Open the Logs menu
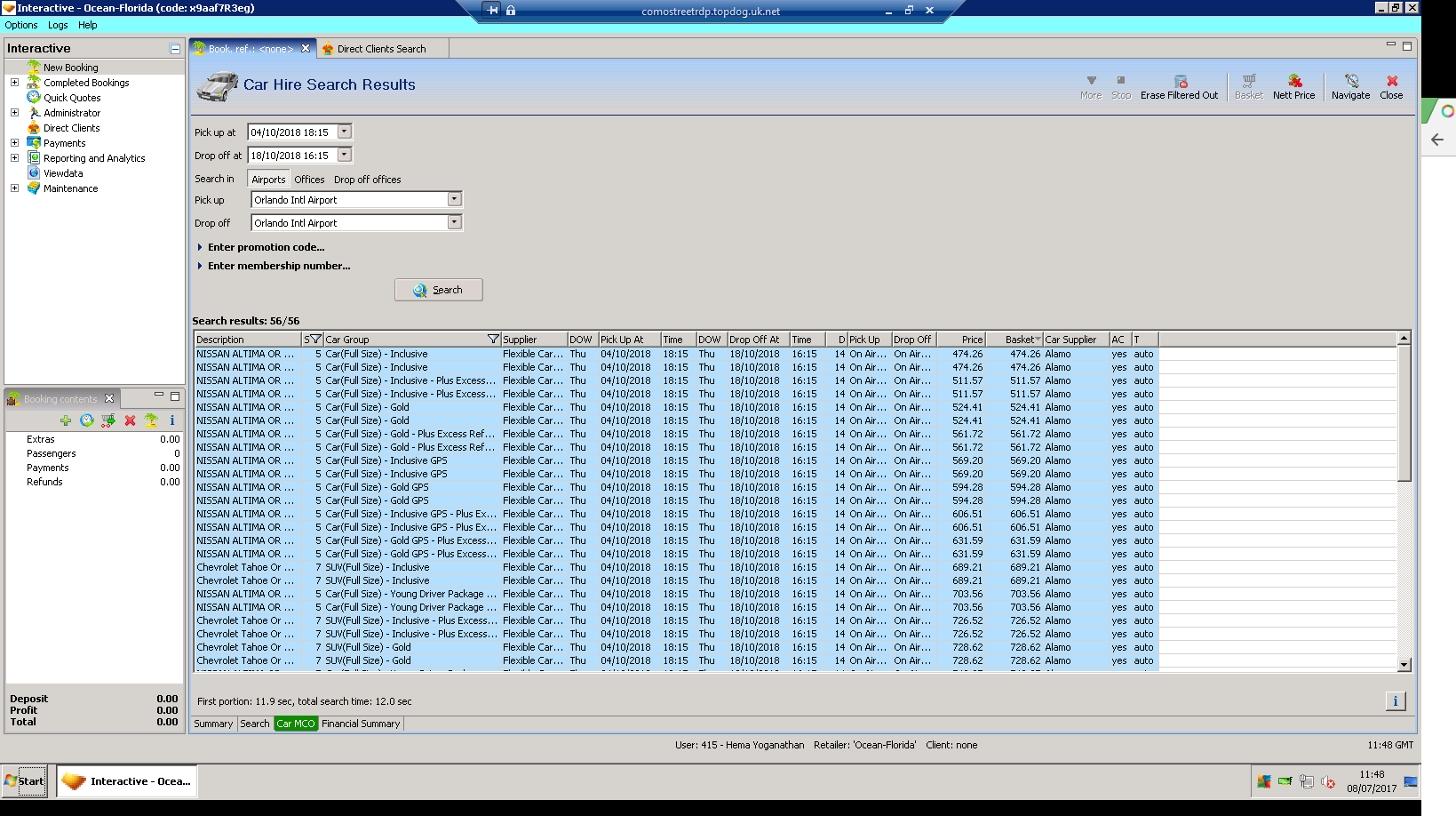Screen dimensions: 1456x816 coord(58,25)
